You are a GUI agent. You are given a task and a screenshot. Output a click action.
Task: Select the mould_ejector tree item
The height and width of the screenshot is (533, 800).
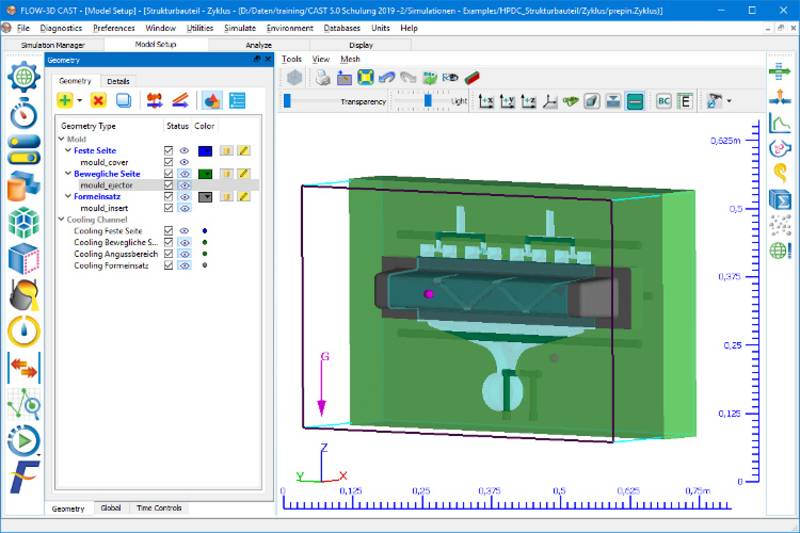[107, 185]
